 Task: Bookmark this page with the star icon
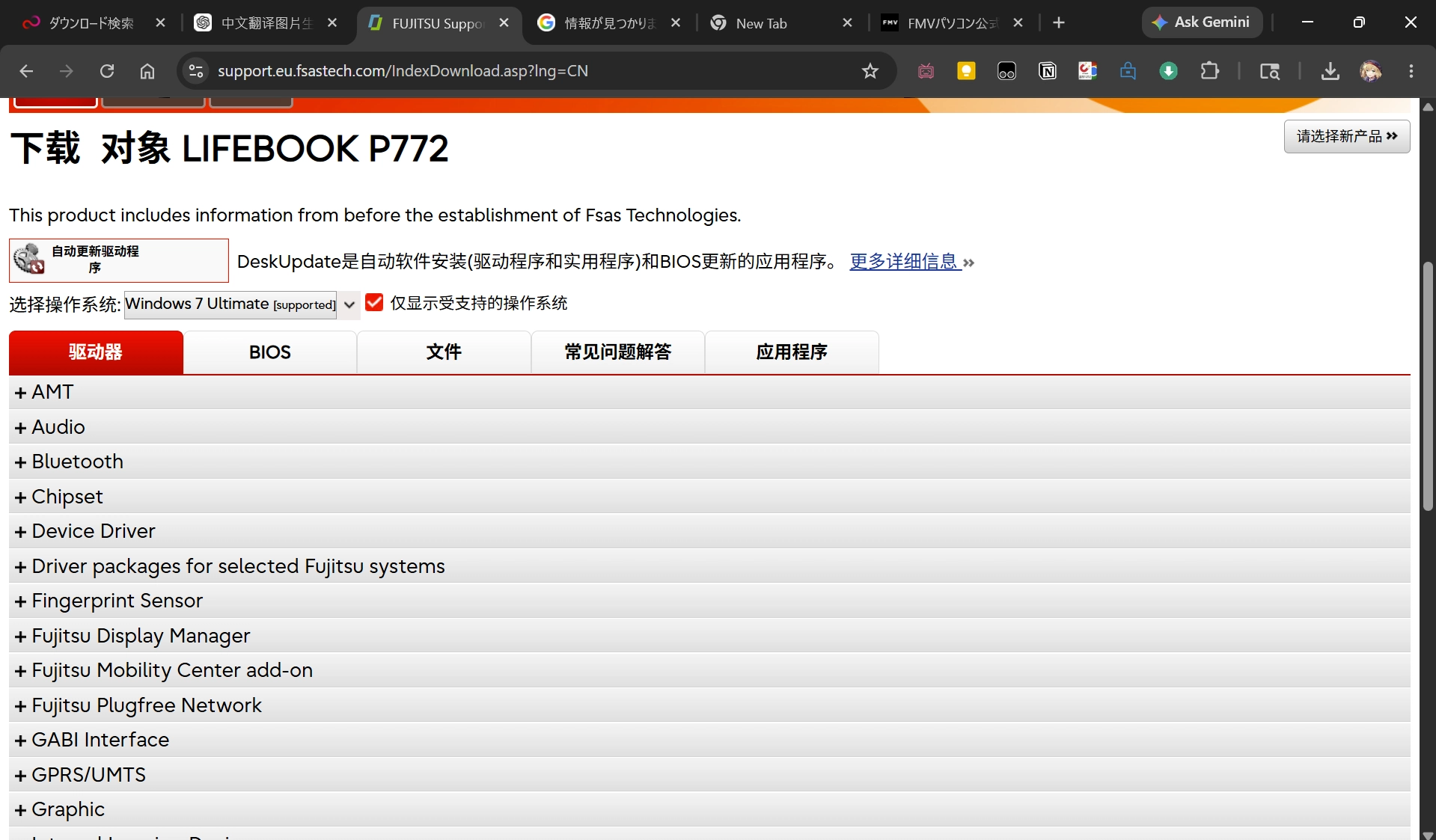tap(870, 71)
